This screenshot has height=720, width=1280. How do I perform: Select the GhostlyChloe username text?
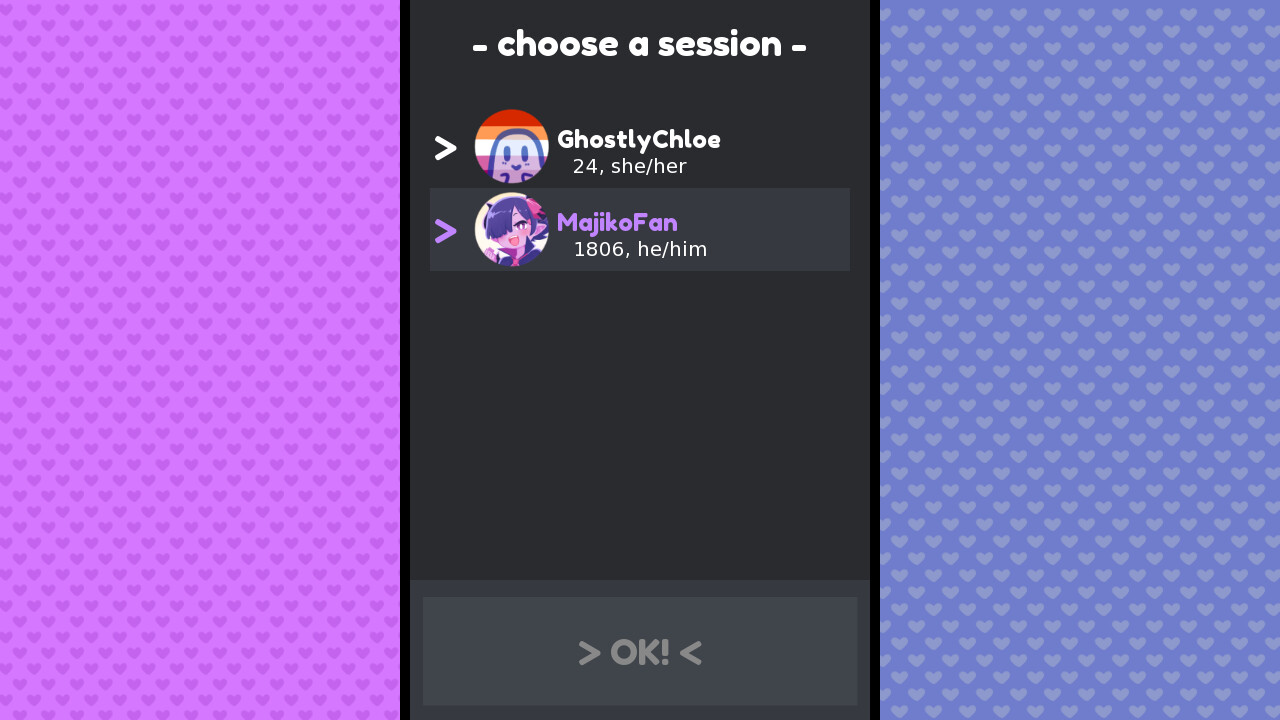(x=639, y=139)
